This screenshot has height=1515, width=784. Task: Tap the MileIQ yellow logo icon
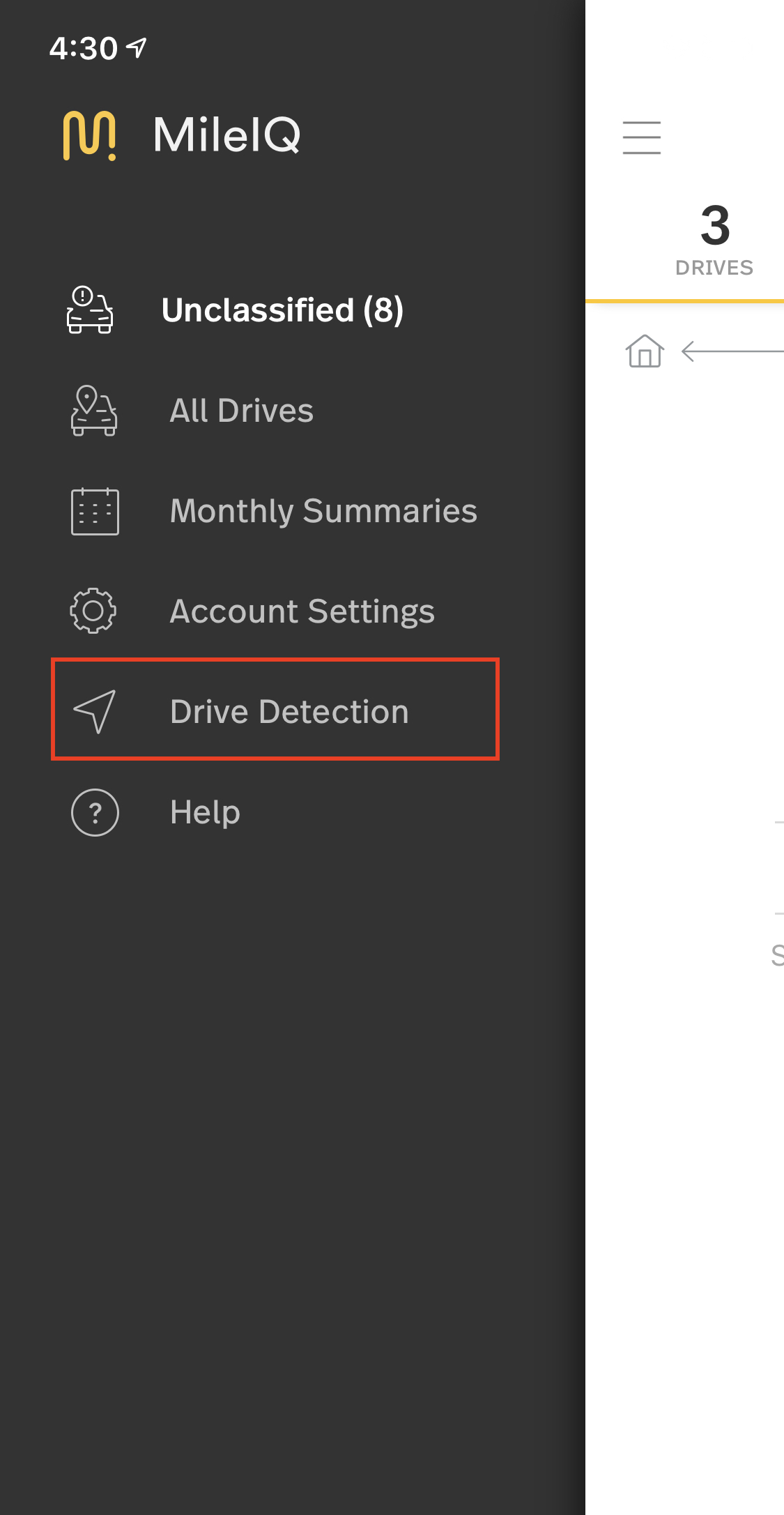[x=89, y=135]
